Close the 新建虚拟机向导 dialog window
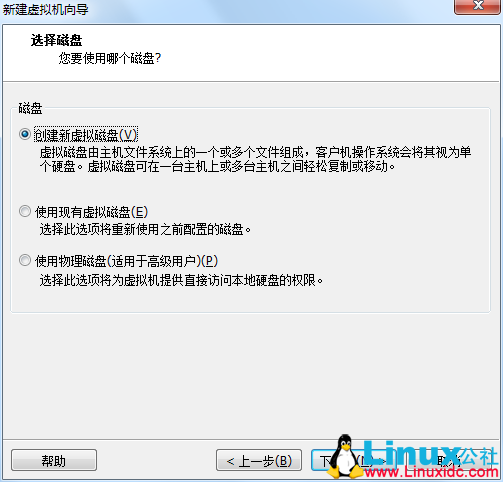The height and width of the screenshot is (482, 503). (x=478, y=6)
